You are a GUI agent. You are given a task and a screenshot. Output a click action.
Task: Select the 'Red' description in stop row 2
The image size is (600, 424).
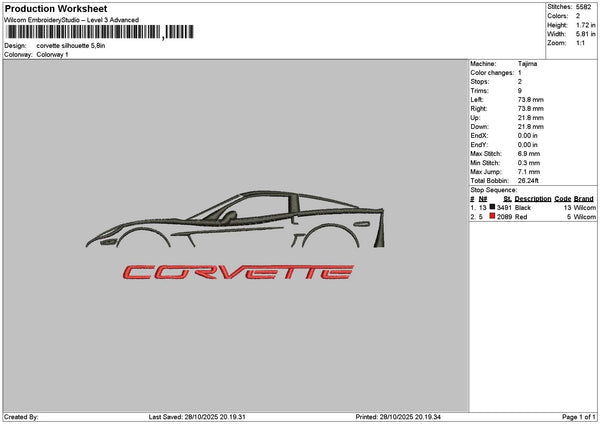pyautogui.click(x=521, y=217)
